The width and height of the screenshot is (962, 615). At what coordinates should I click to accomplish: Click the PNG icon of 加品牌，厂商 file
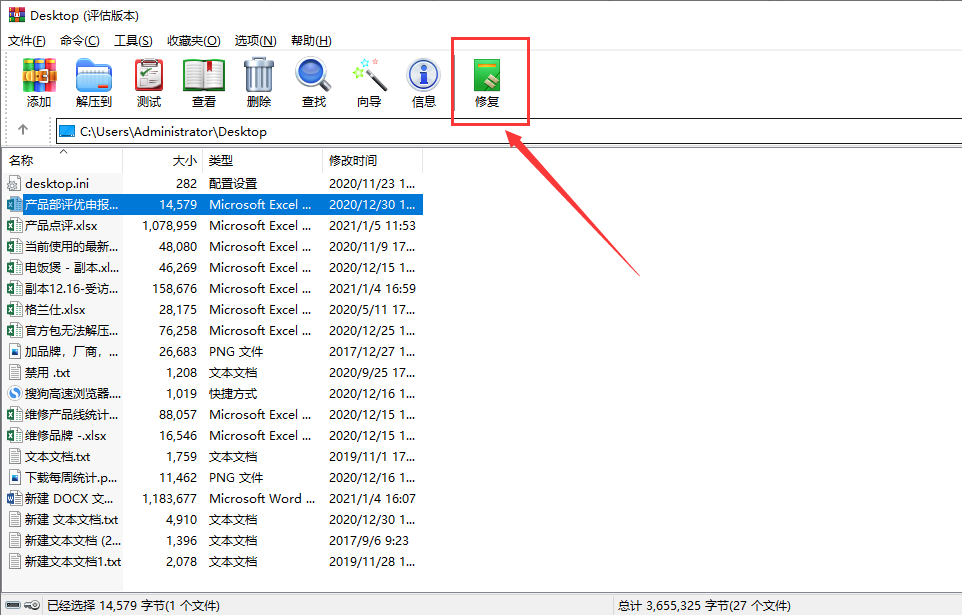pyautogui.click(x=15, y=352)
